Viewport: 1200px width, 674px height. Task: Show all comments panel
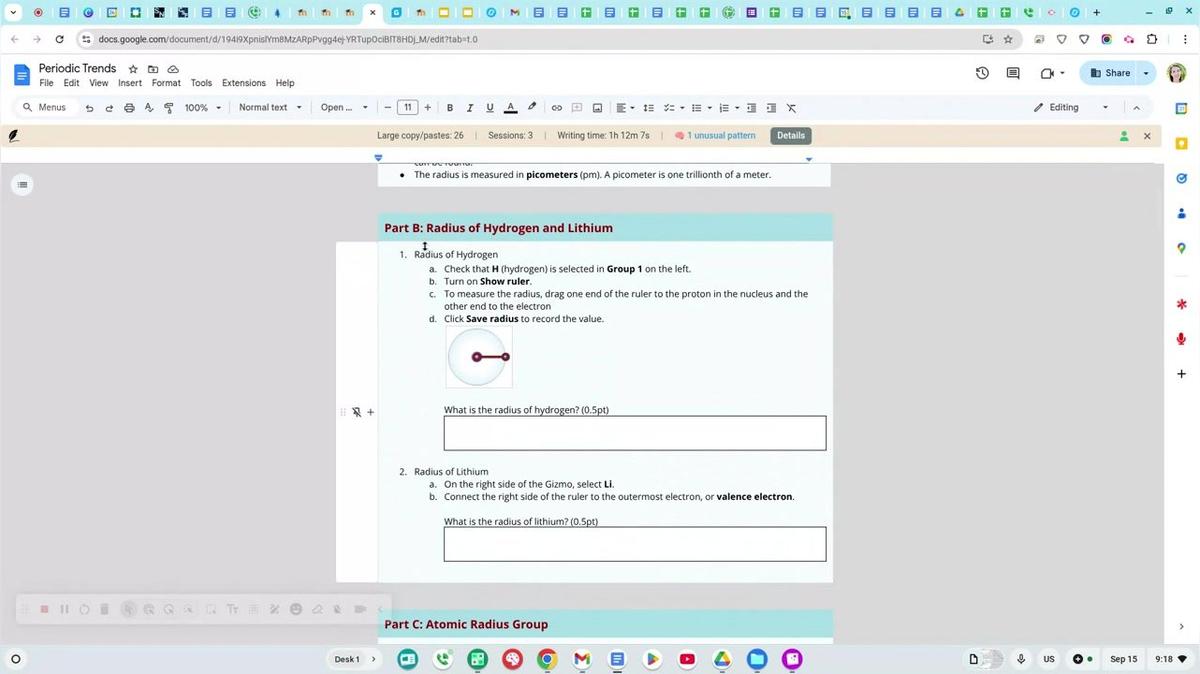(1012, 73)
